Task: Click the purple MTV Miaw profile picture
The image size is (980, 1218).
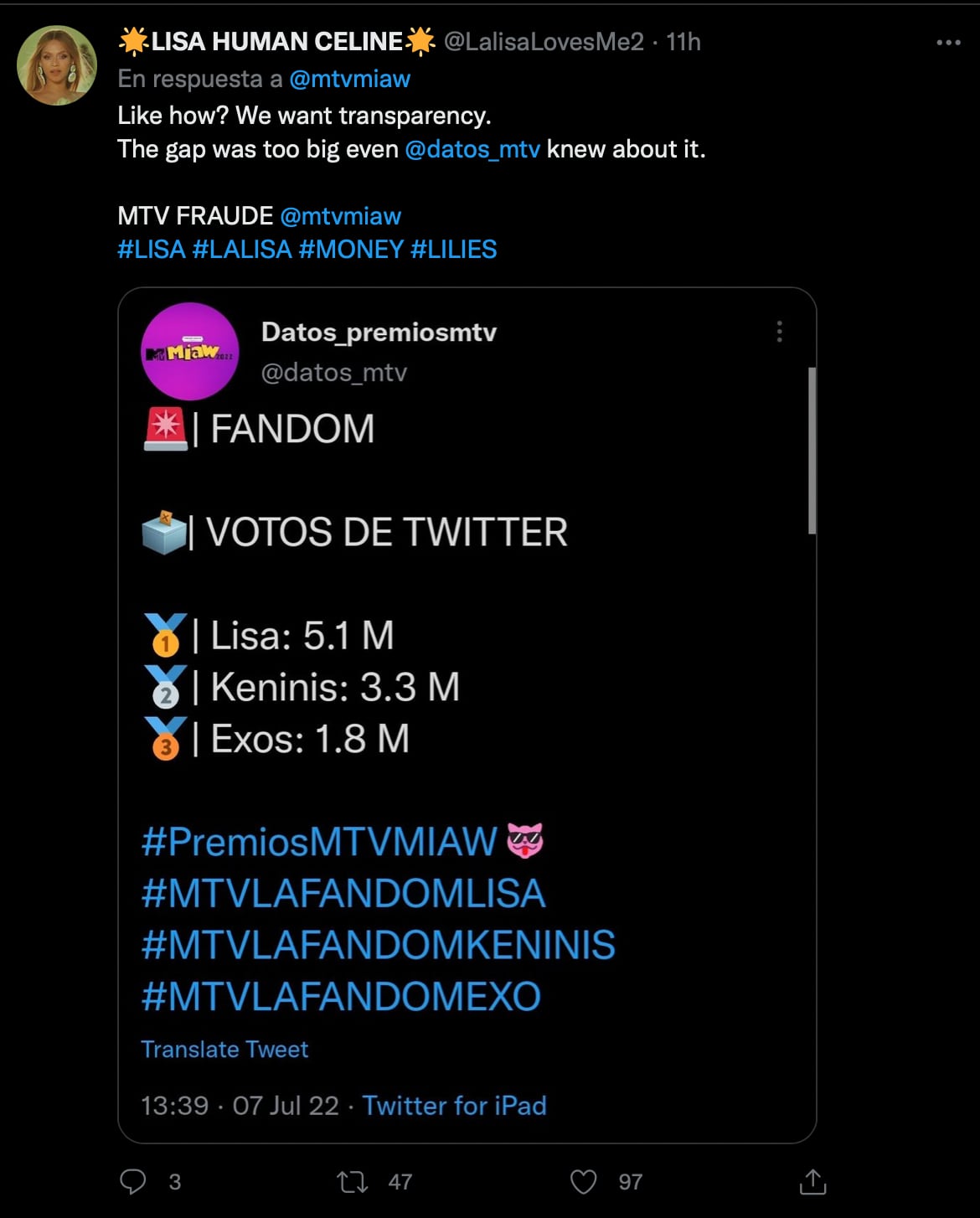Action: tap(190, 352)
